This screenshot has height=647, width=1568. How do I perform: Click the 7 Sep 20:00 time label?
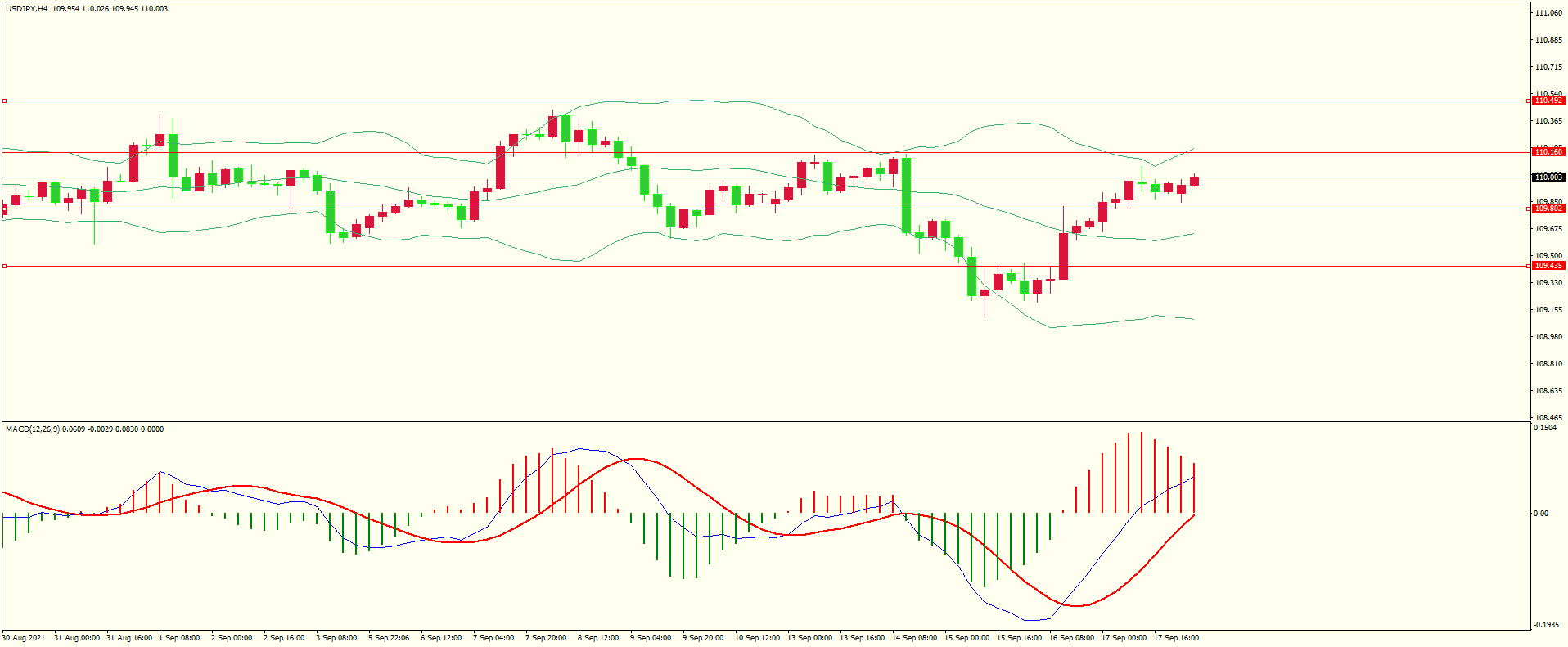[x=546, y=638]
